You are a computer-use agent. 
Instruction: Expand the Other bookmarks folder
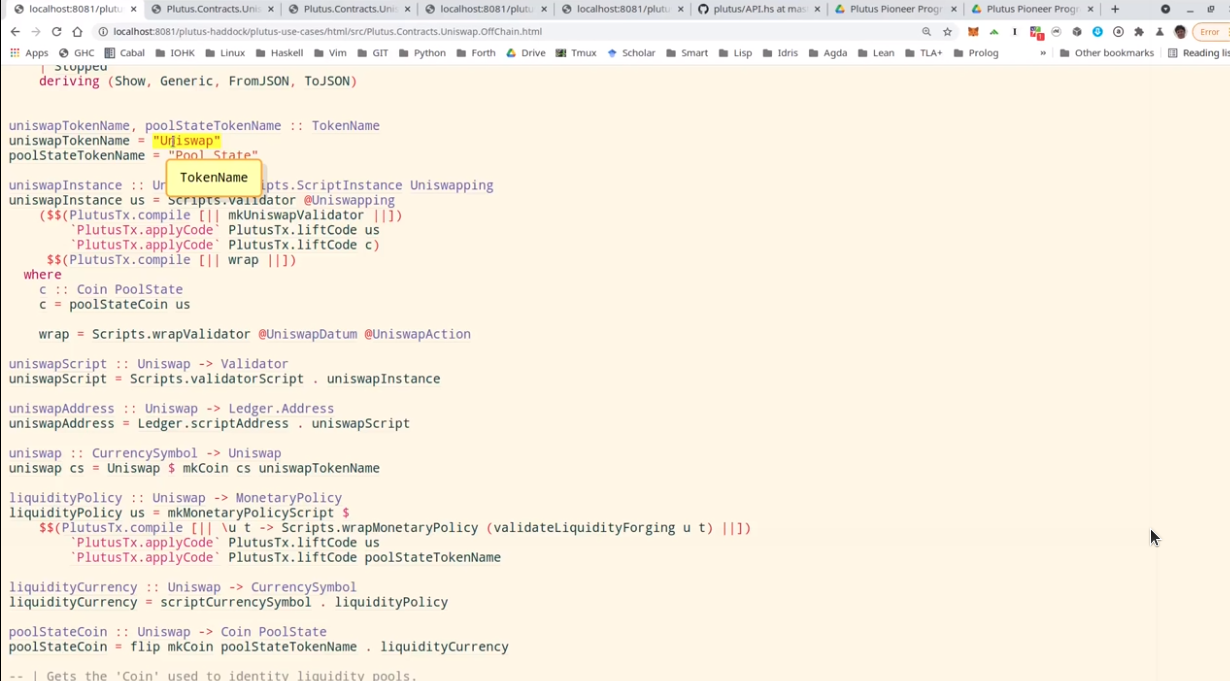[x=1106, y=53]
